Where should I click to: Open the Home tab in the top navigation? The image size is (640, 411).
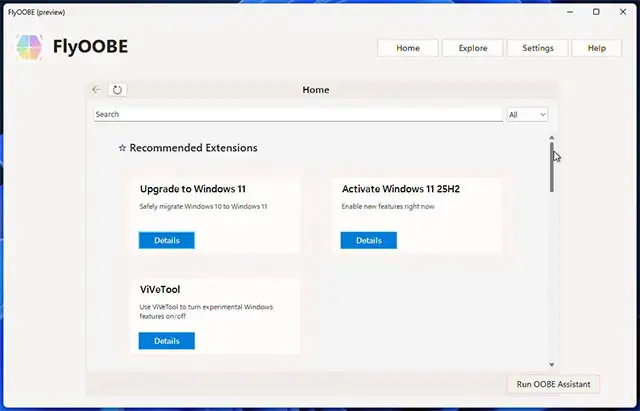[x=408, y=48]
